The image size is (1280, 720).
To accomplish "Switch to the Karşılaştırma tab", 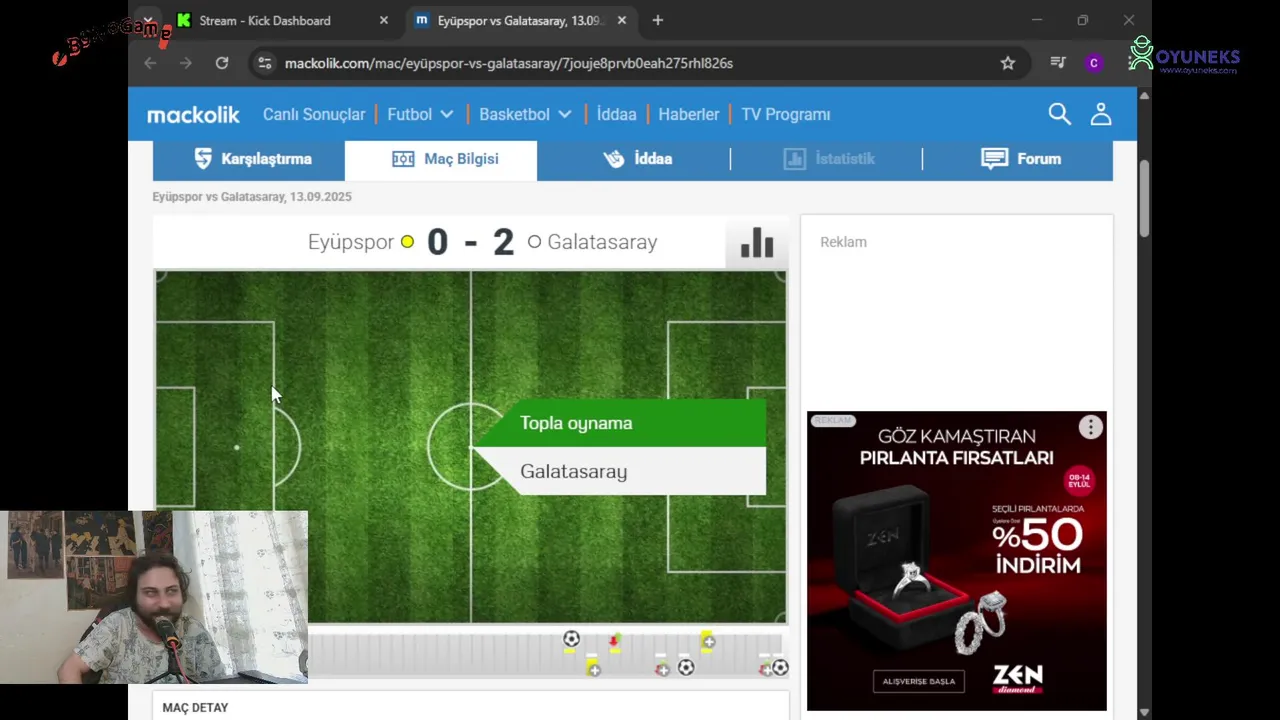I will pos(249,159).
